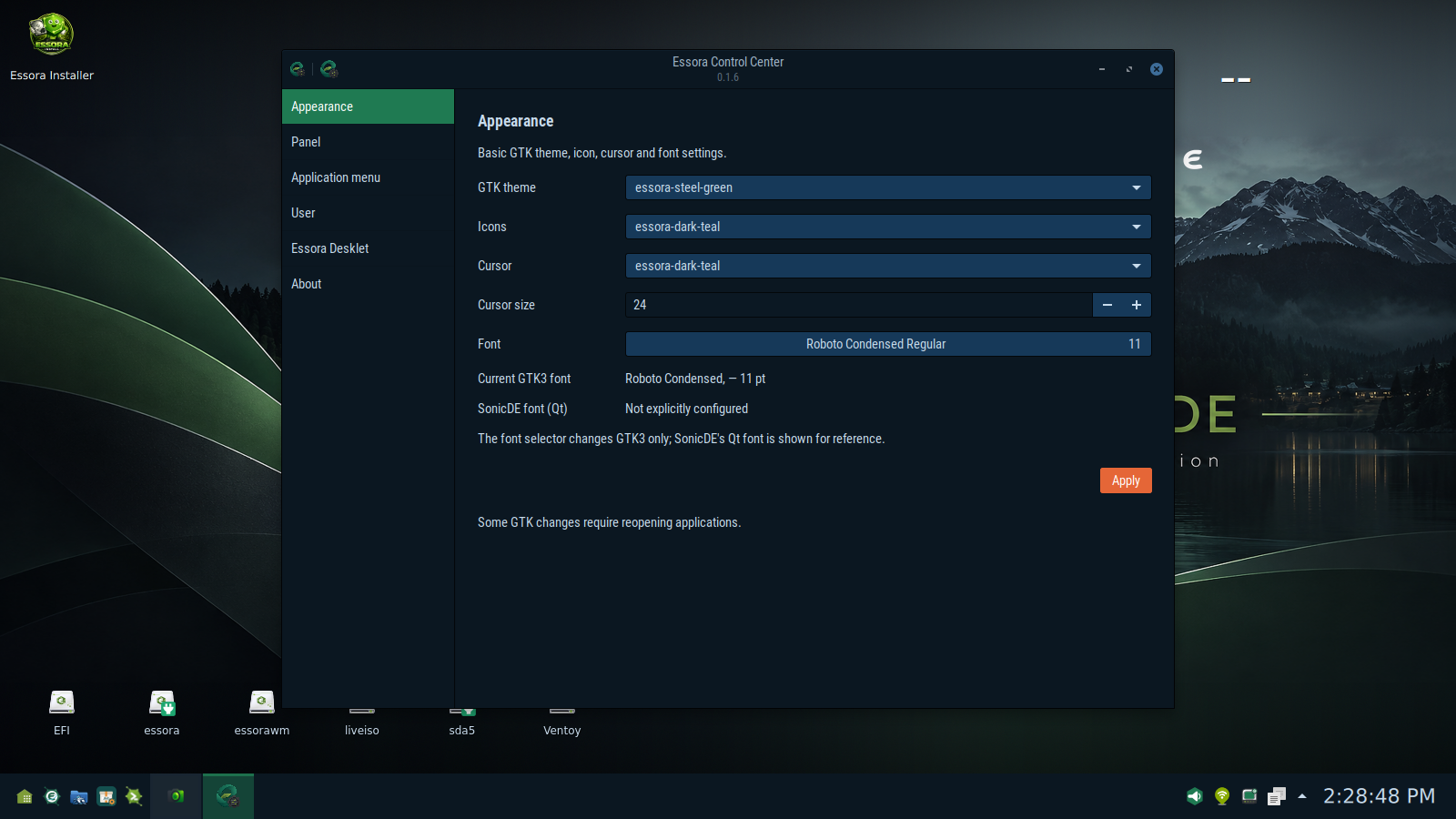Screen dimensions: 1456x819
Task: Select the Appearance sidebar section
Action: 368,106
